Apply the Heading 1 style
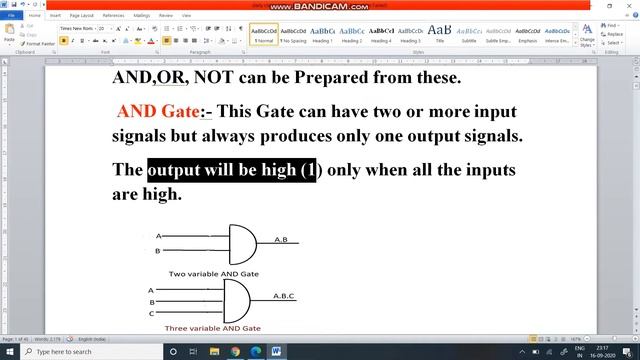This screenshot has width=640, height=360. click(x=322, y=35)
